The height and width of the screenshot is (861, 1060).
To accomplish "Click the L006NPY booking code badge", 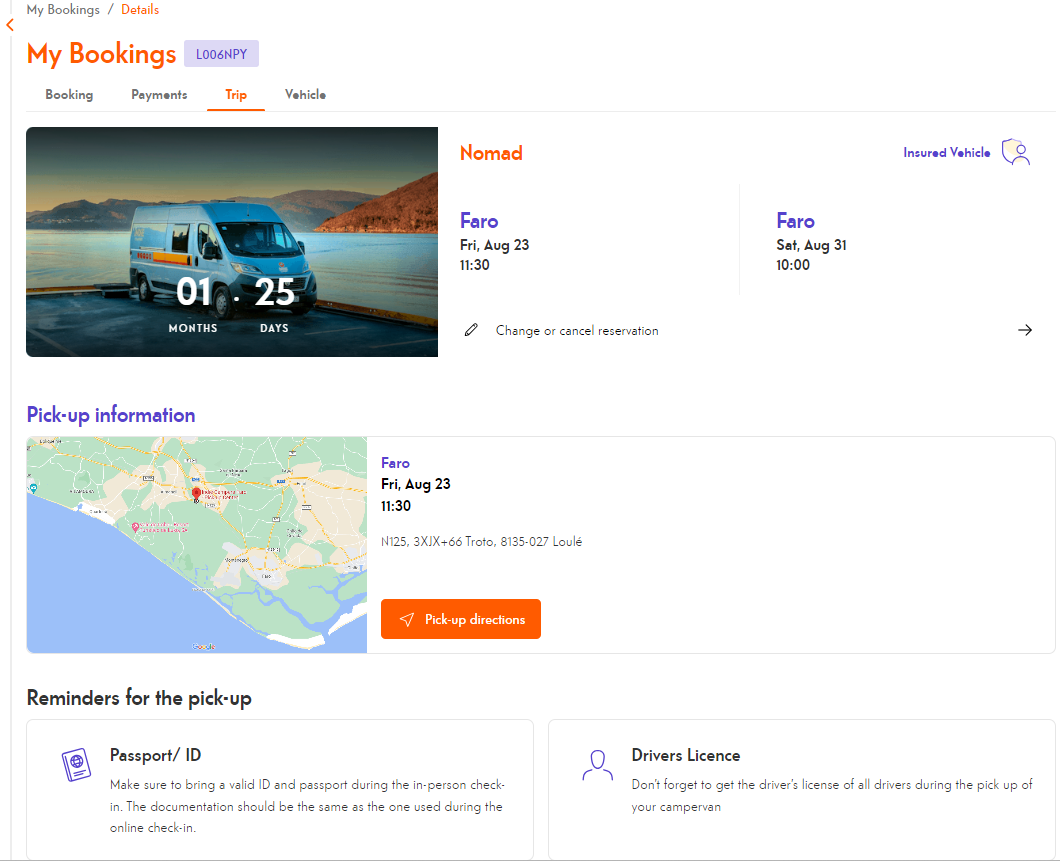I will point(221,54).
